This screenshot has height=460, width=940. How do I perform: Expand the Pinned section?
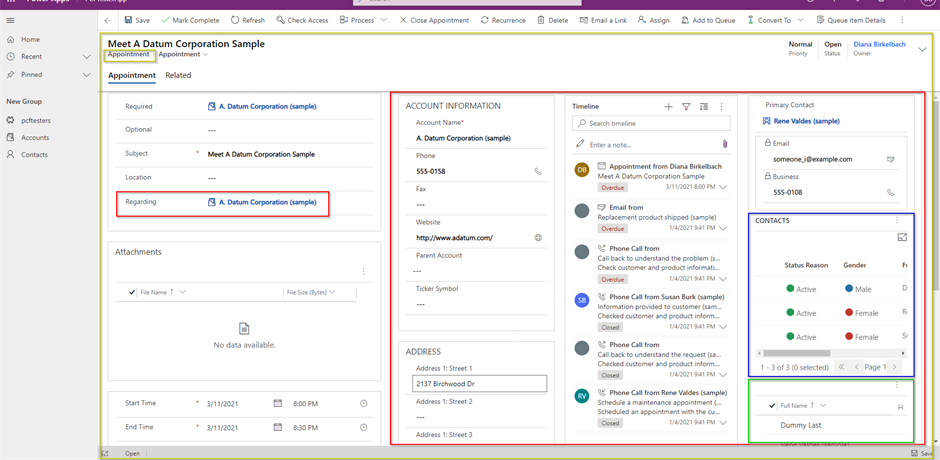tap(86, 75)
